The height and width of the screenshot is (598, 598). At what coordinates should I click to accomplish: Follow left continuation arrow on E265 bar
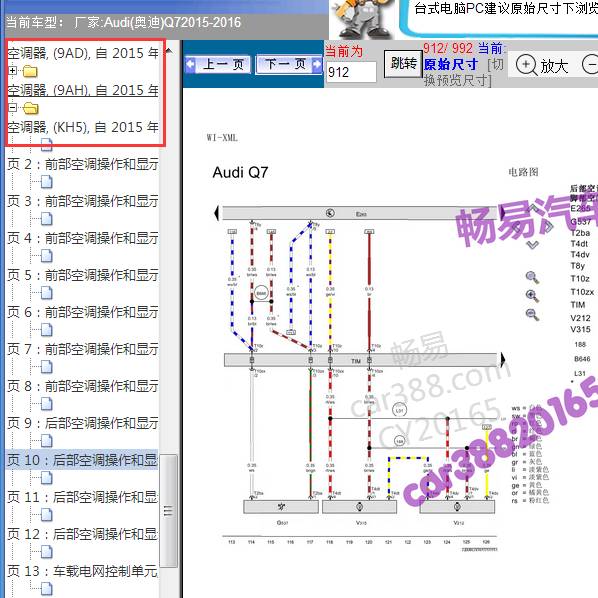(x=216, y=213)
